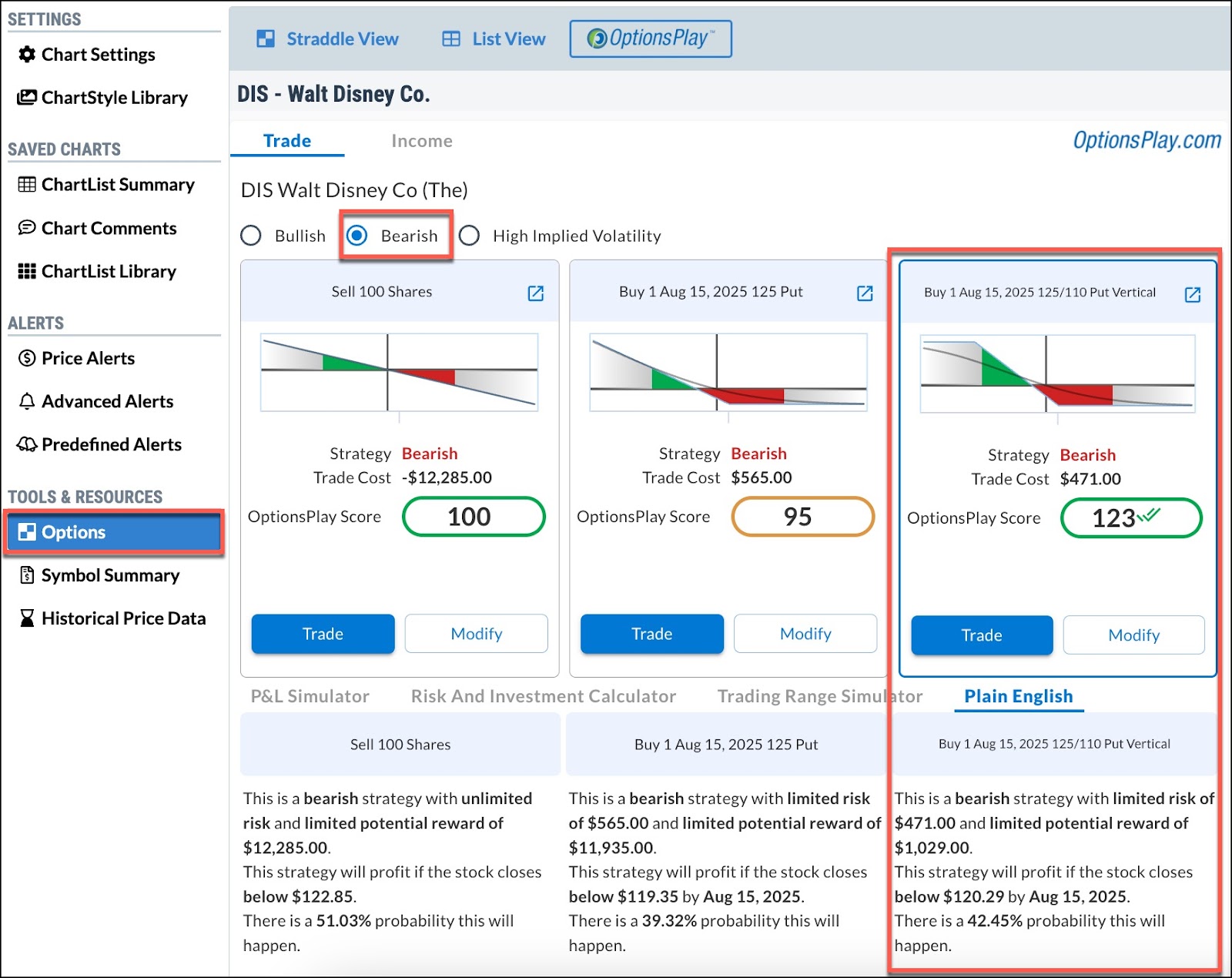Open the Trading Range Simulator tab
Image resolution: width=1232 pixels, height=978 pixels.
click(x=820, y=696)
